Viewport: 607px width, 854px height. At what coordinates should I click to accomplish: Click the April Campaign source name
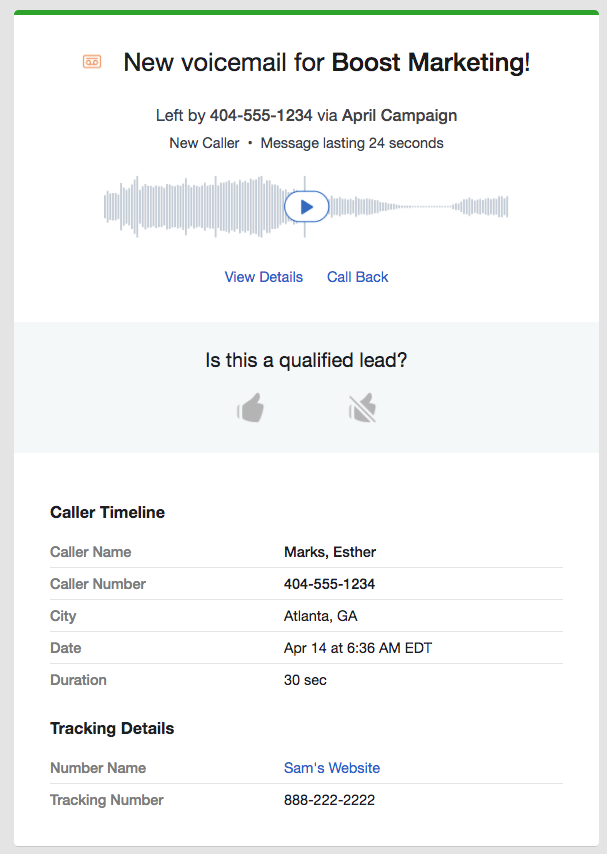[x=399, y=115]
